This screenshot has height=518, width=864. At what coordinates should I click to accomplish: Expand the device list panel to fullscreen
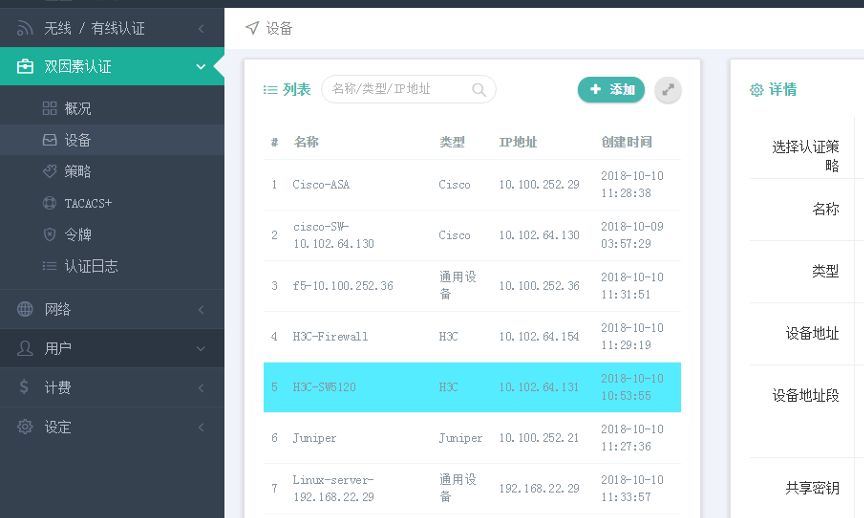pos(668,90)
